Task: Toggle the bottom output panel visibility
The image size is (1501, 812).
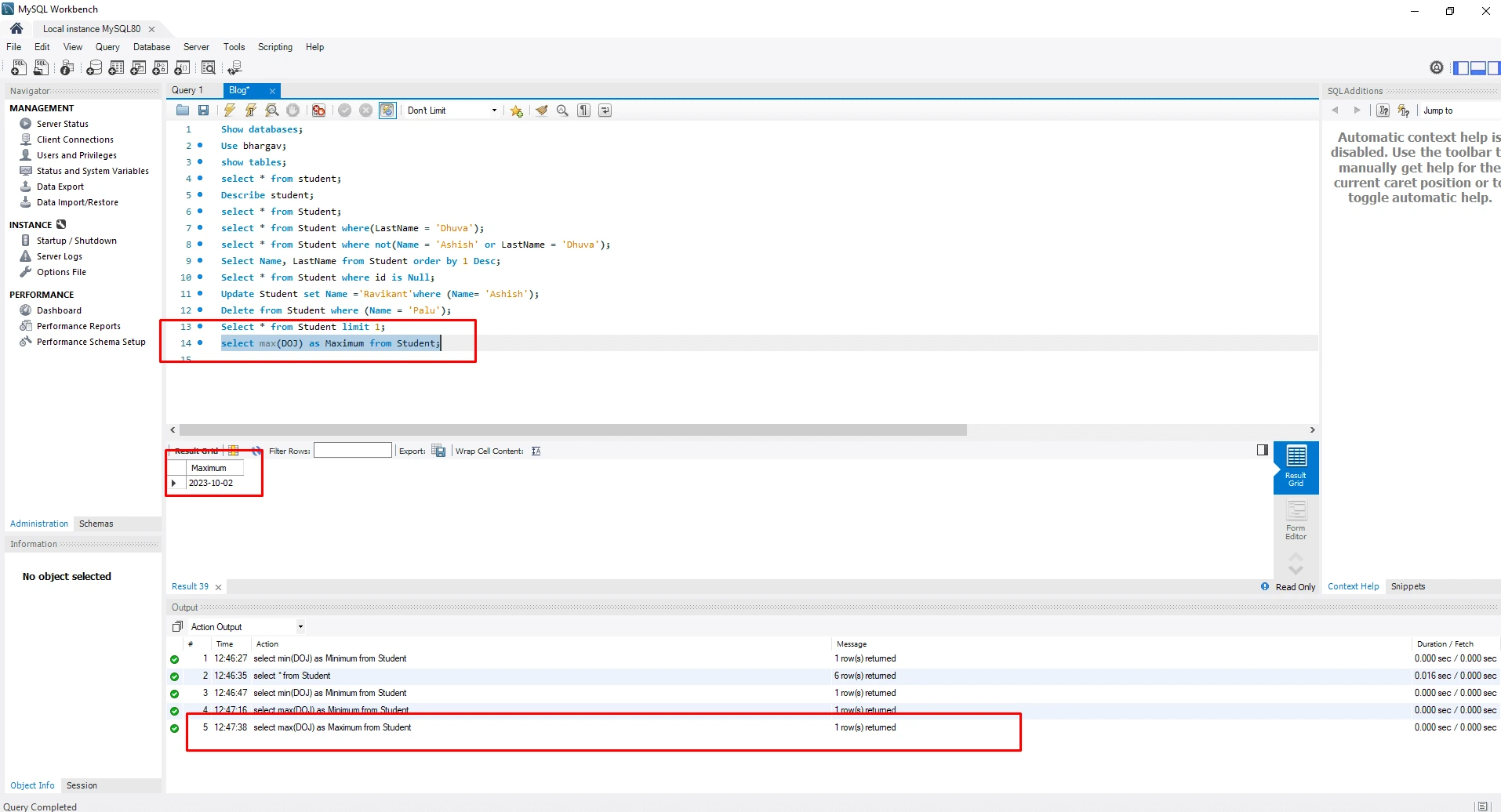Action: (1477, 68)
